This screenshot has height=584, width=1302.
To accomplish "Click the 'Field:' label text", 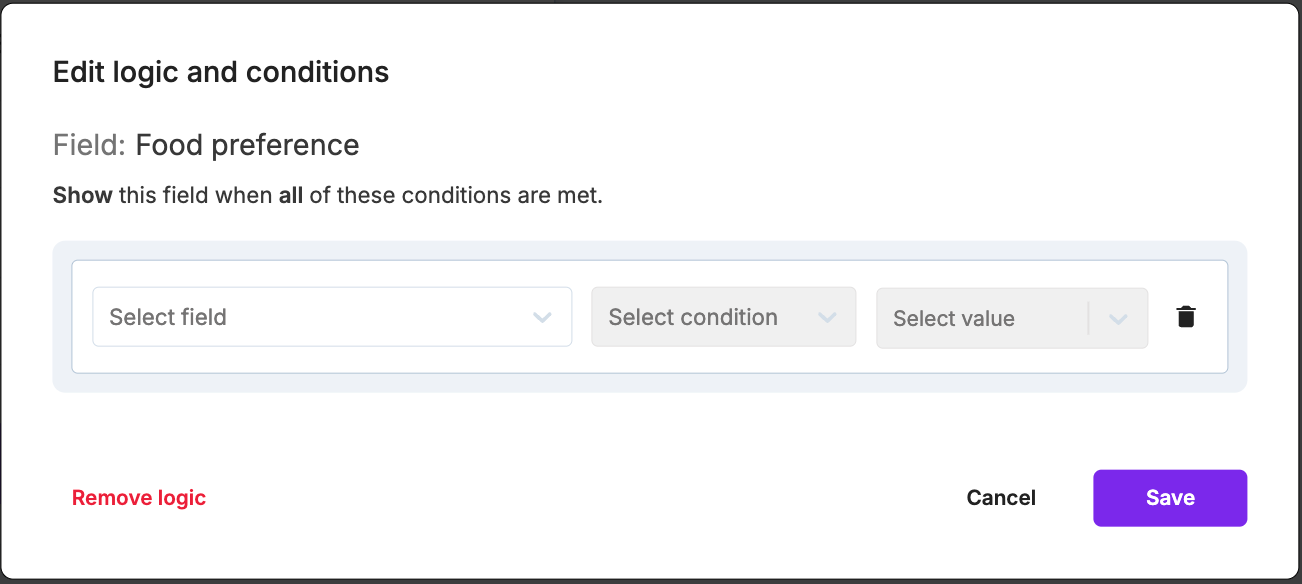I will (x=89, y=145).
